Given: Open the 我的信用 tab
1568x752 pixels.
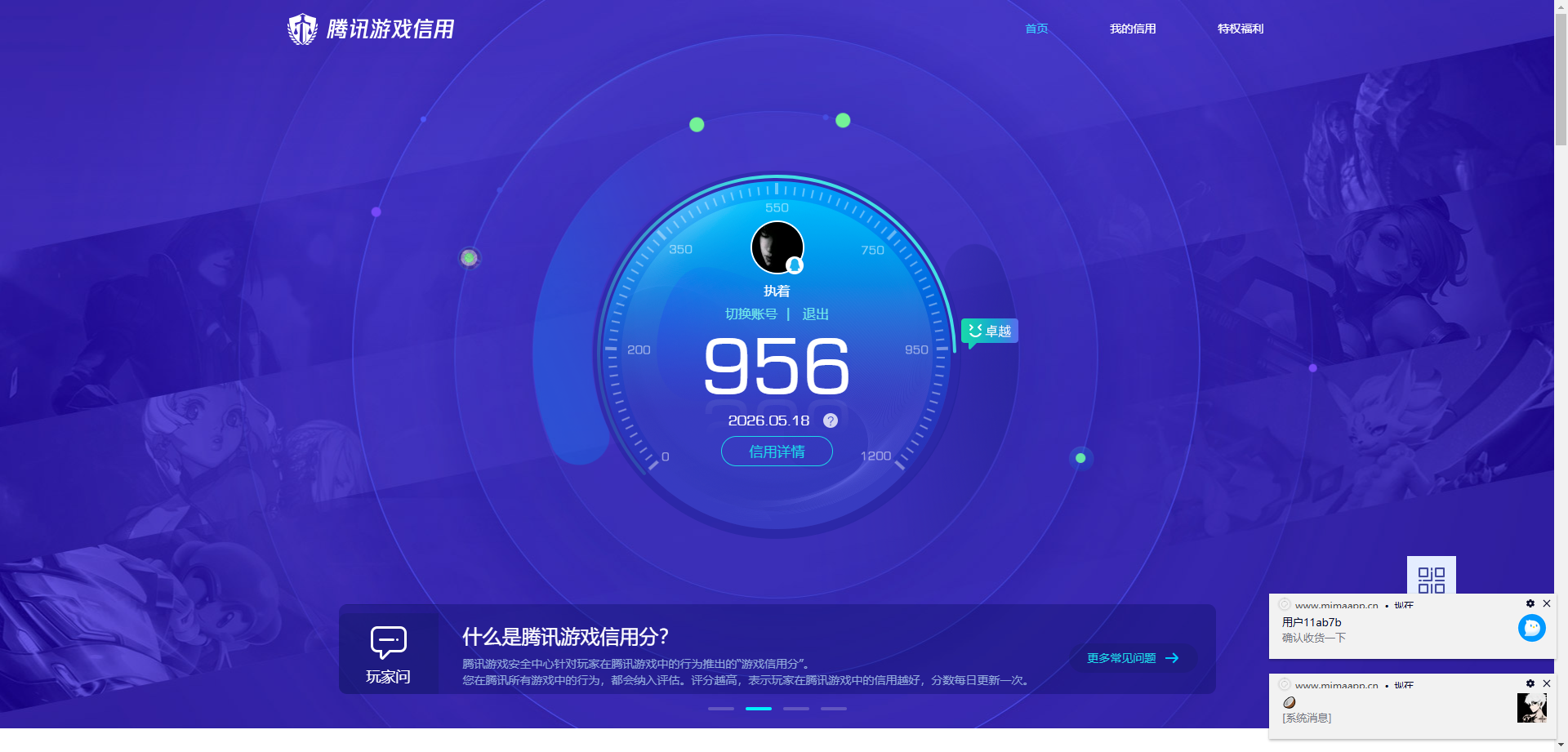Looking at the screenshot, I should pyautogui.click(x=1133, y=29).
